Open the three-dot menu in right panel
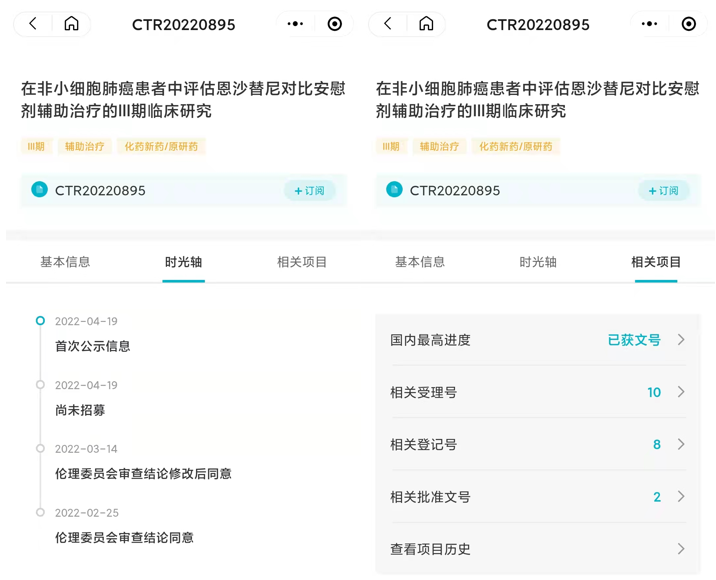Image resolution: width=716 pixels, height=580 pixels. click(650, 24)
